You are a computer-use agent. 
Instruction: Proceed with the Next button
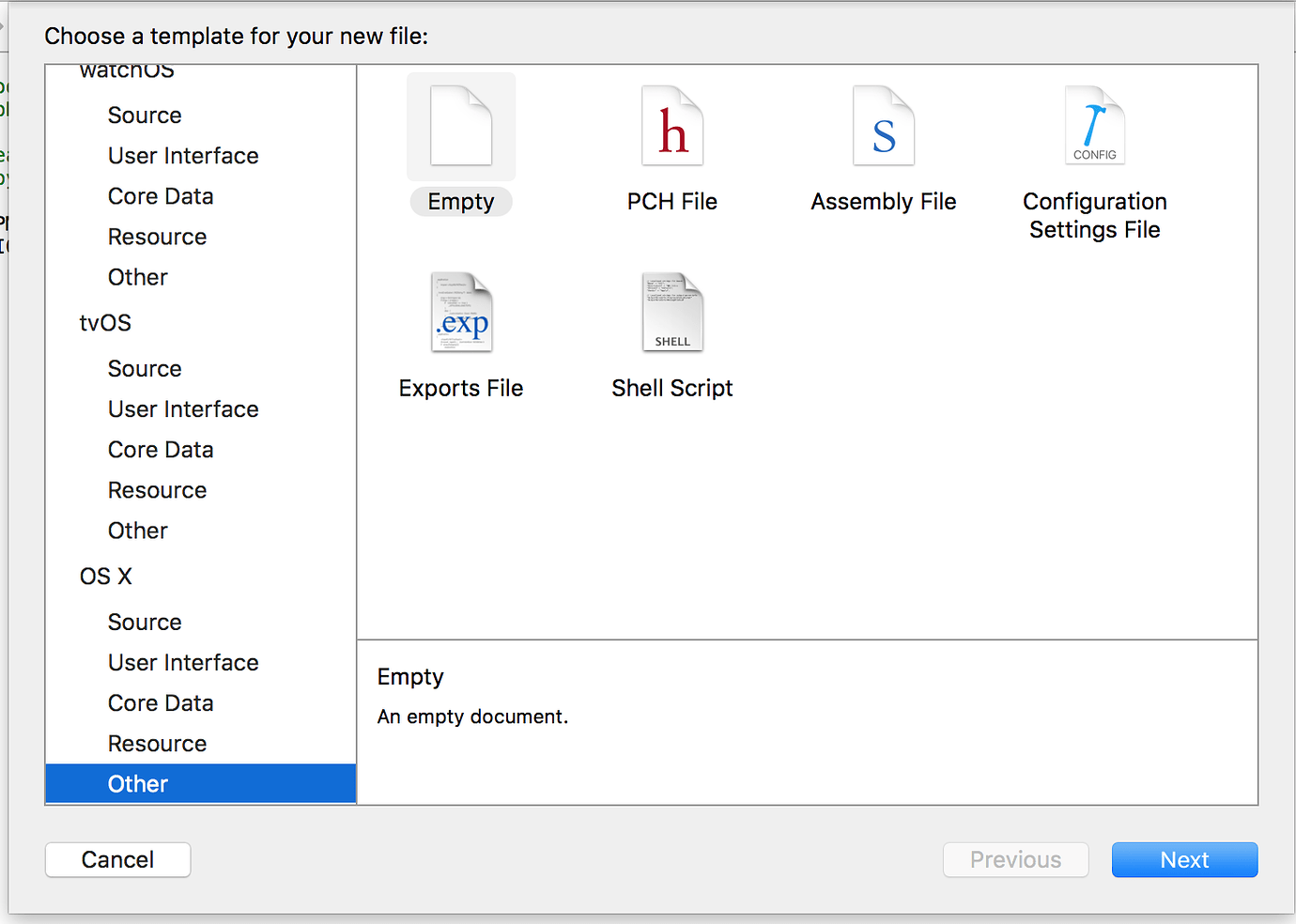1184,860
